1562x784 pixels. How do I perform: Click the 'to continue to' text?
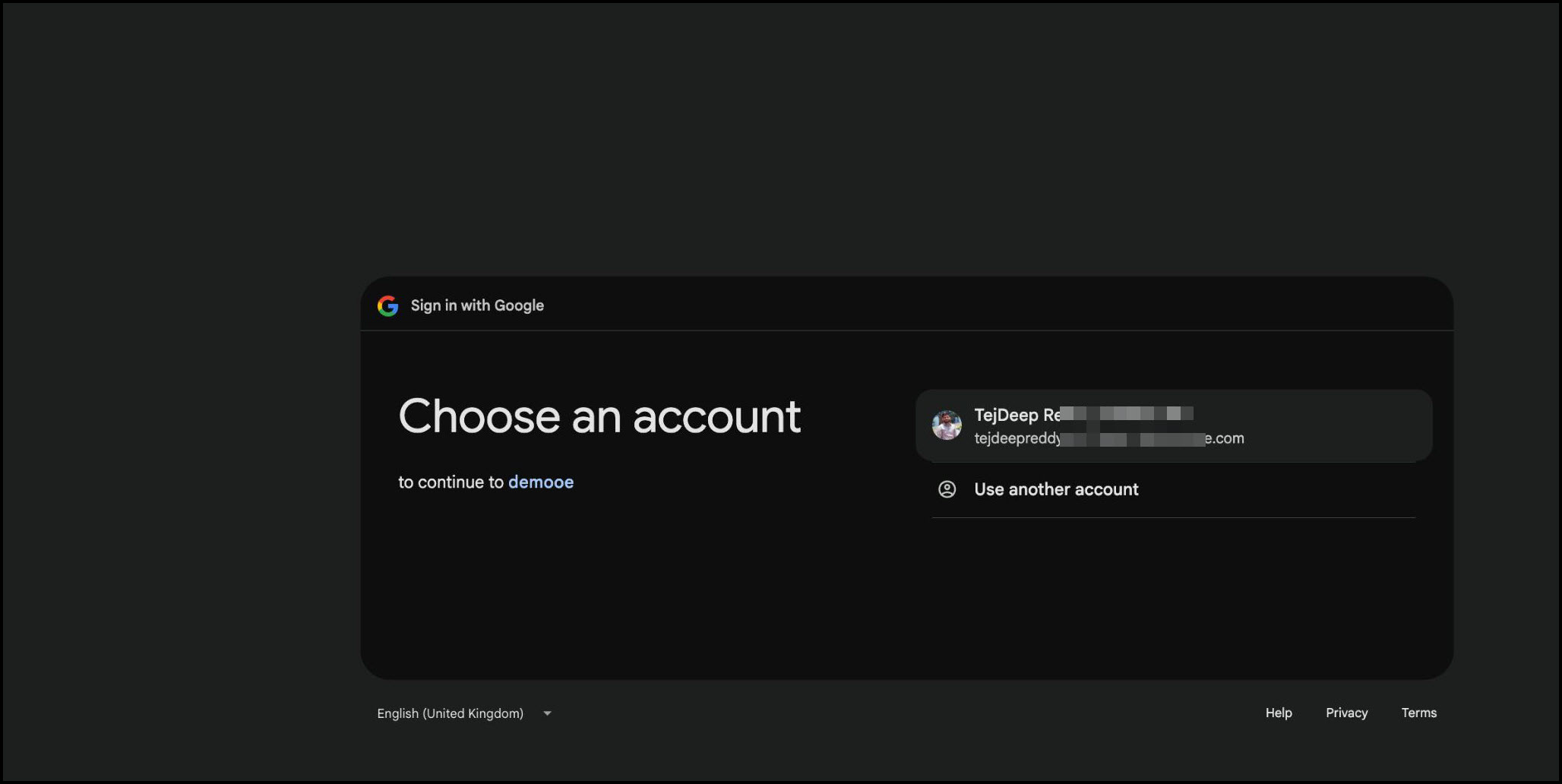[x=451, y=482]
